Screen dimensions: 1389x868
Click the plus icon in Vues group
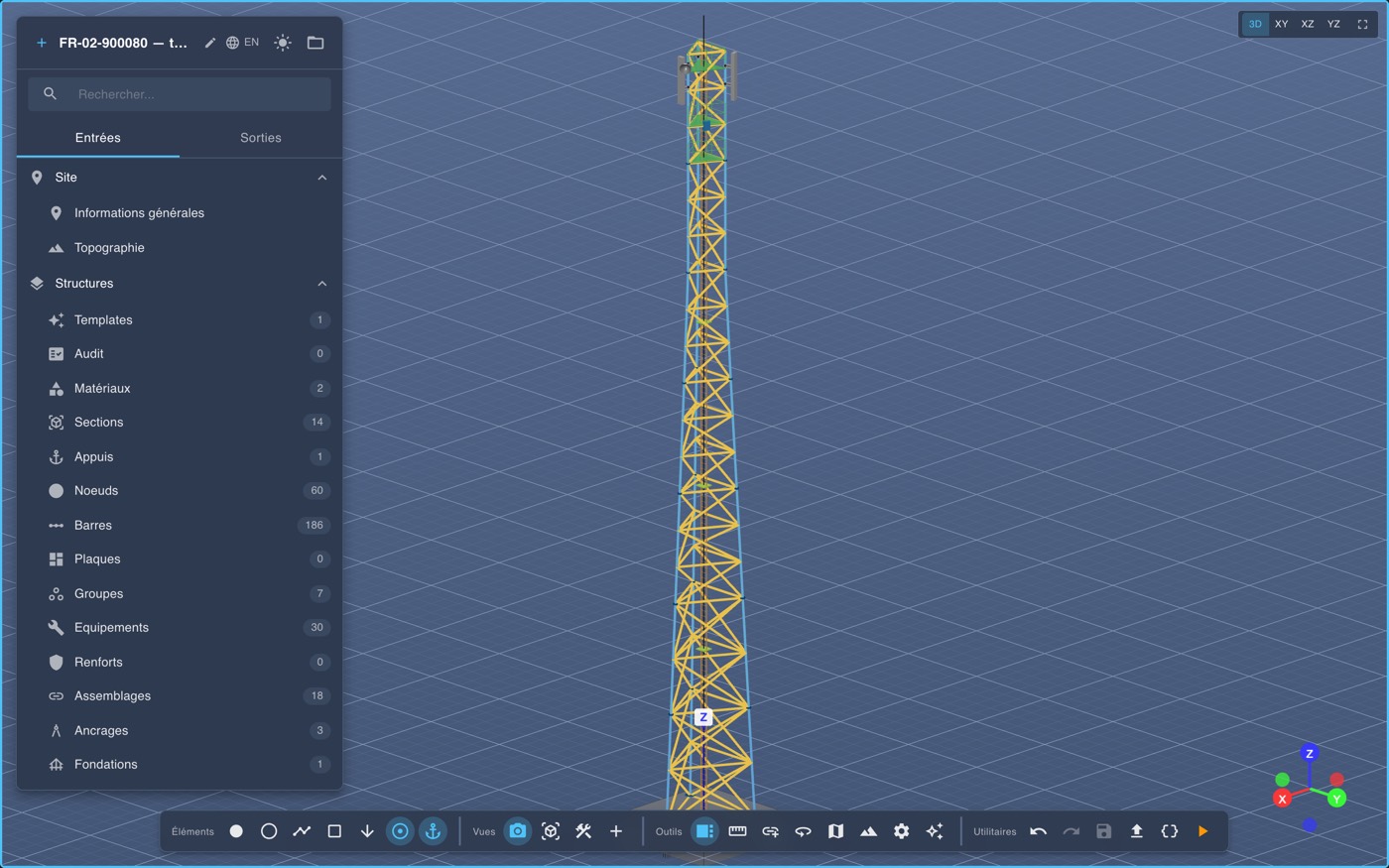pos(616,831)
